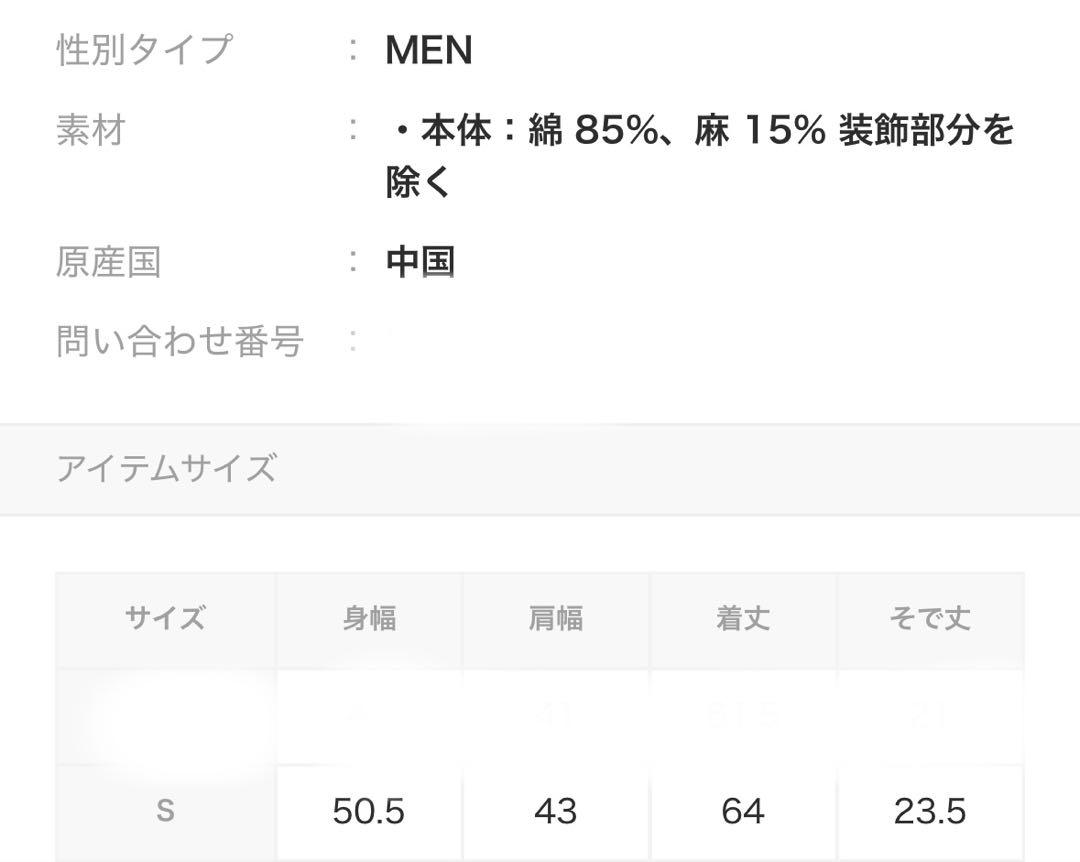
Task: Click the 着丈 column header
Action: coord(743,619)
